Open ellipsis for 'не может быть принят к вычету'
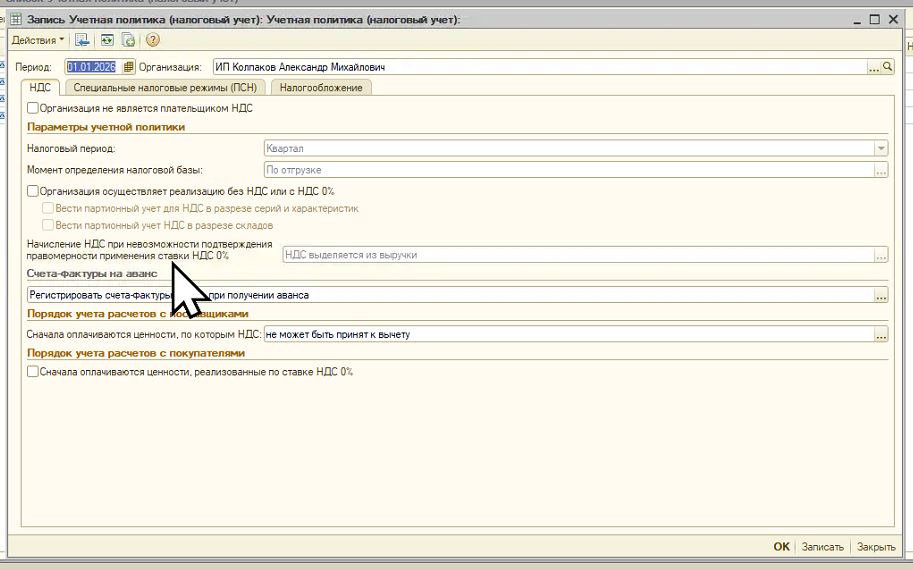Viewport: 913px width, 570px height. pyautogui.click(x=881, y=335)
